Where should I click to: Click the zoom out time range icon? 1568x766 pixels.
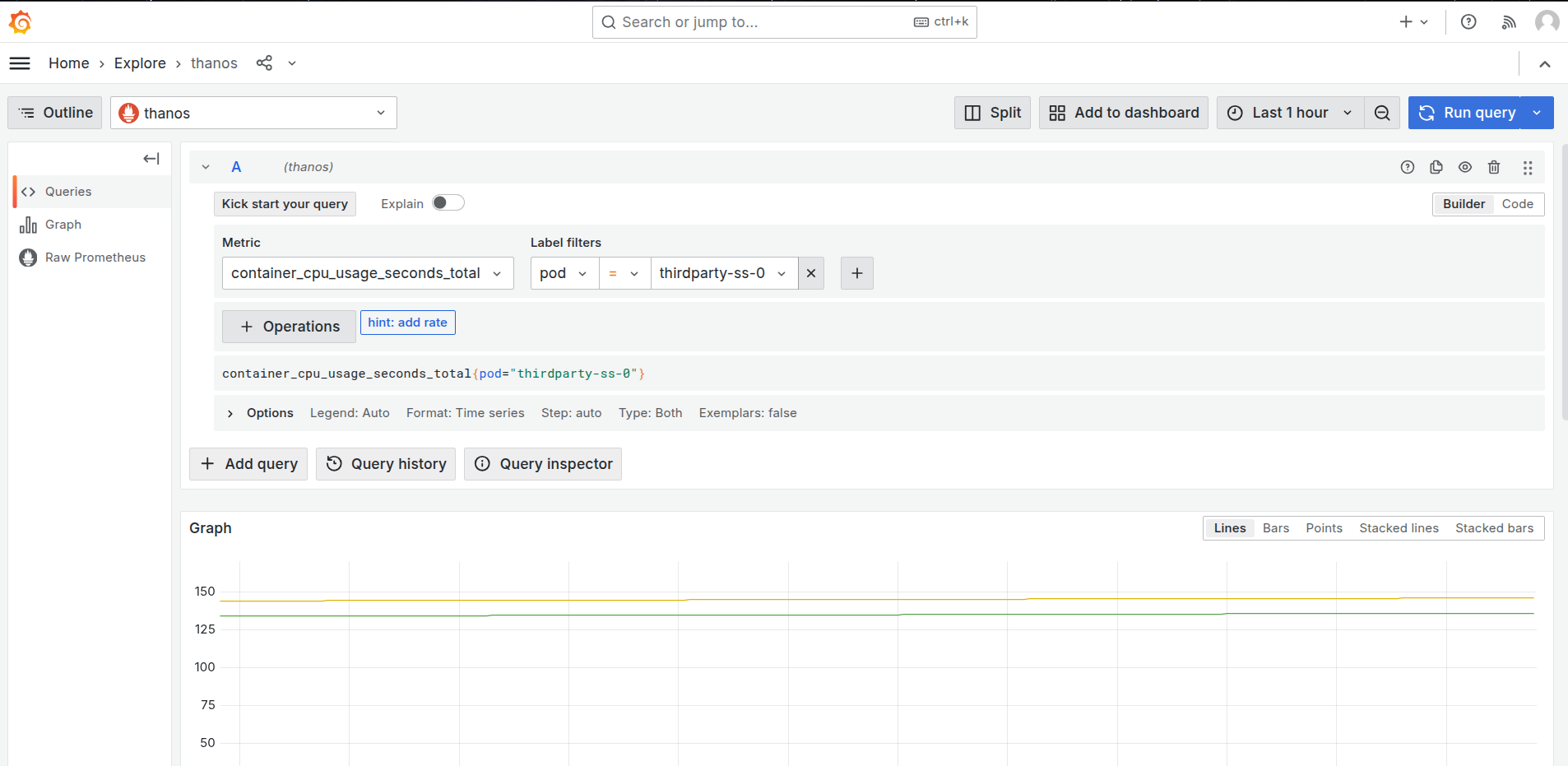click(1382, 113)
